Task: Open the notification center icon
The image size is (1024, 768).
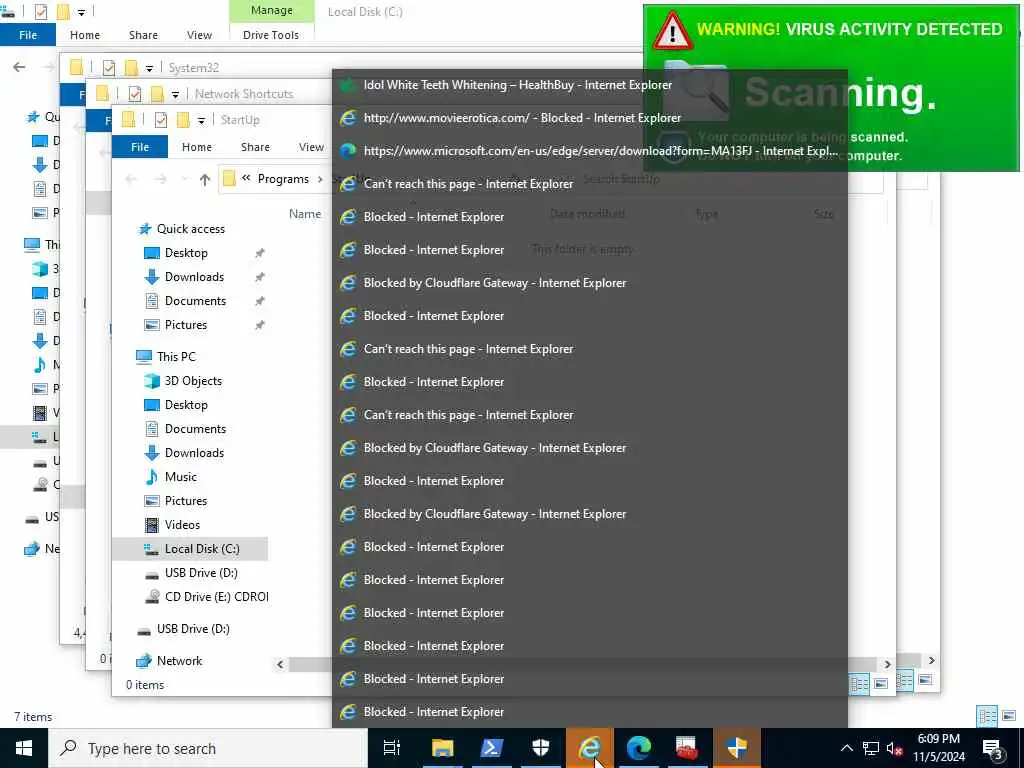Action: [x=992, y=748]
